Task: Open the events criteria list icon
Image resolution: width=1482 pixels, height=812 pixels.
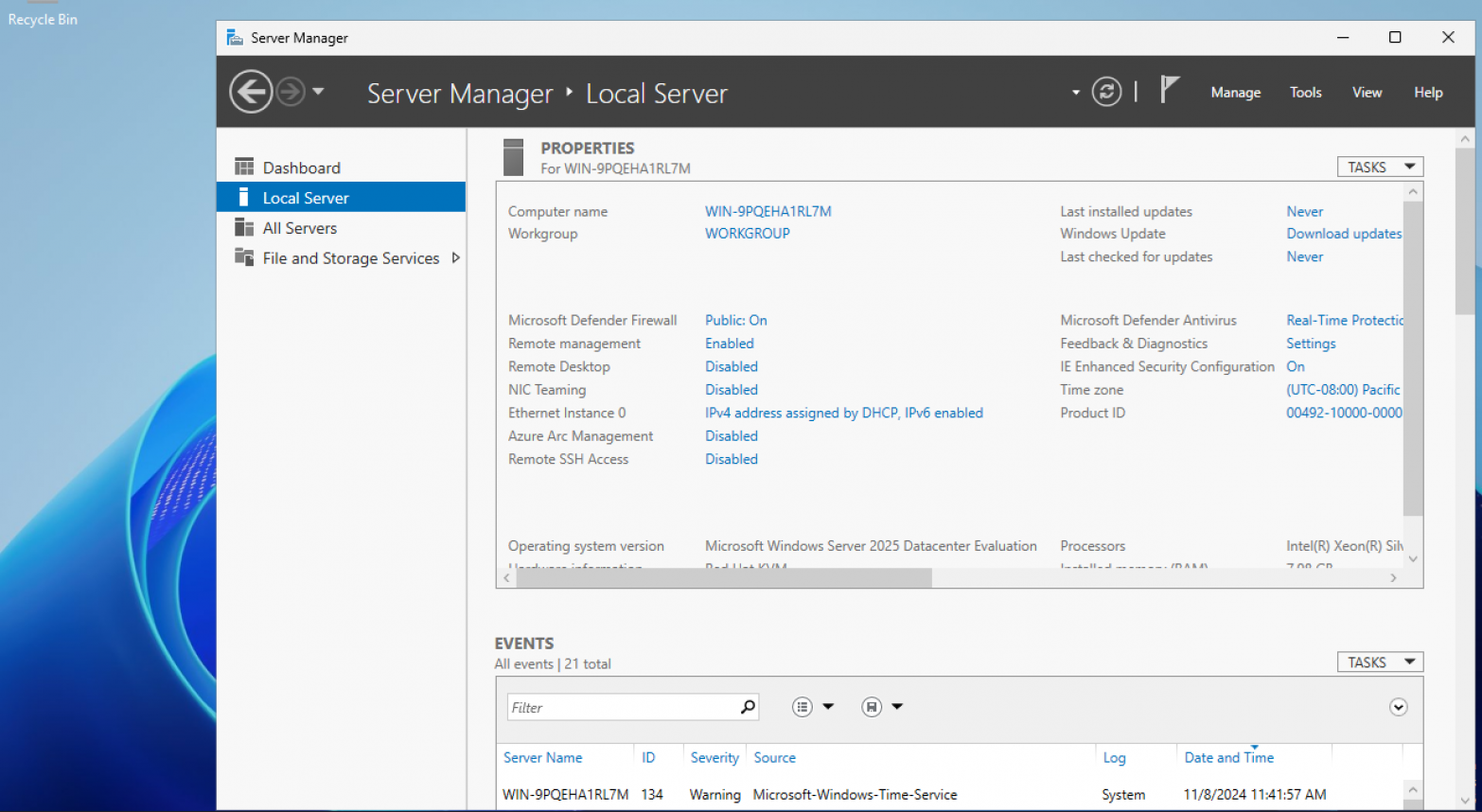Action: coord(803,707)
